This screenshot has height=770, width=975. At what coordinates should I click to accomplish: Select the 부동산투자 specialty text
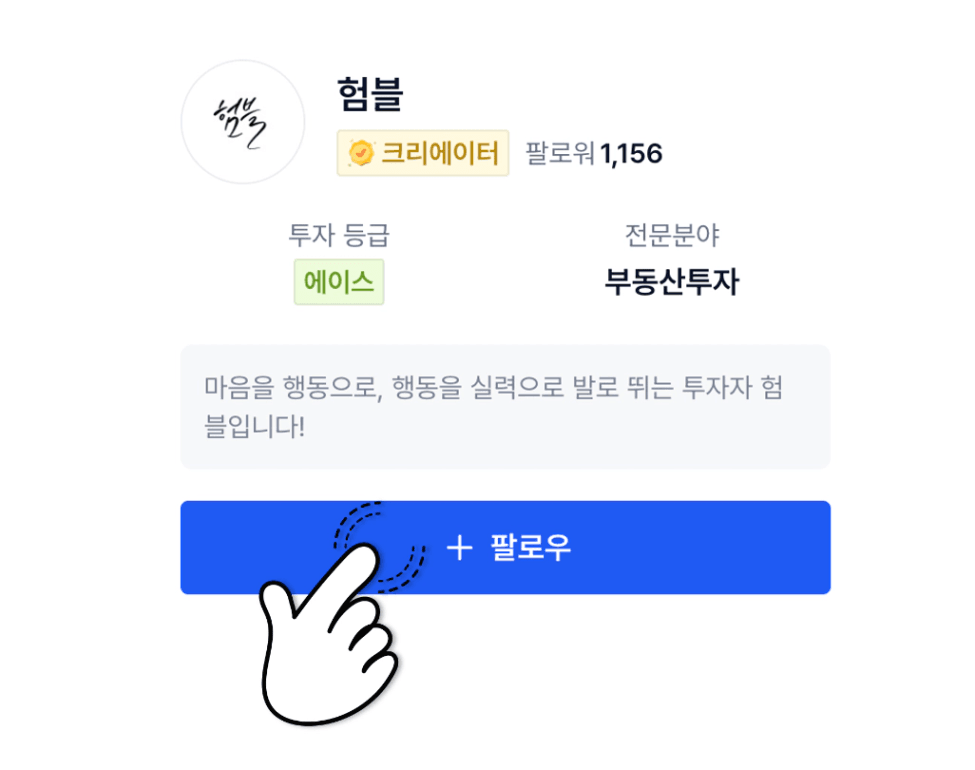pyautogui.click(x=671, y=282)
